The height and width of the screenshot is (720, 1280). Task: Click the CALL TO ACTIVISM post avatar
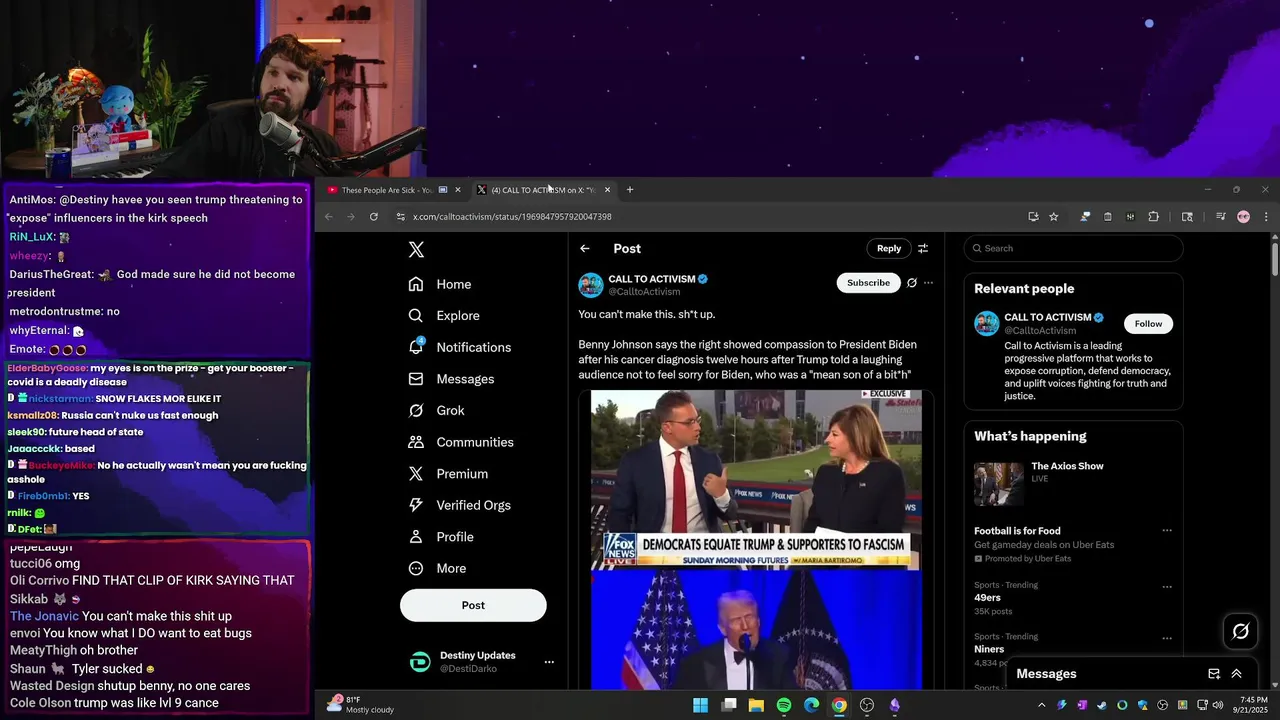pyautogui.click(x=591, y=285)
